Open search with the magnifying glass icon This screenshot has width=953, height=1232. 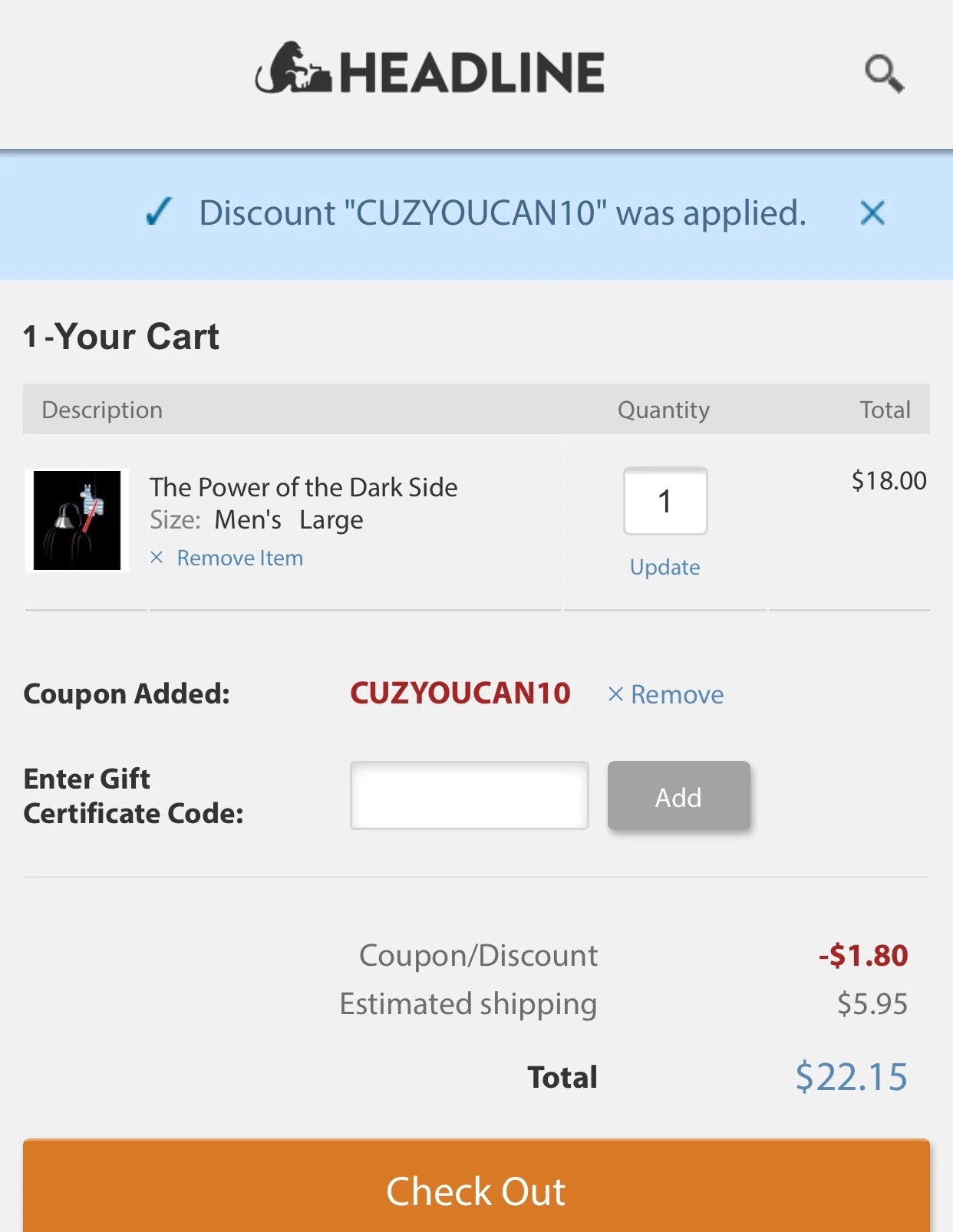(884, 74)
